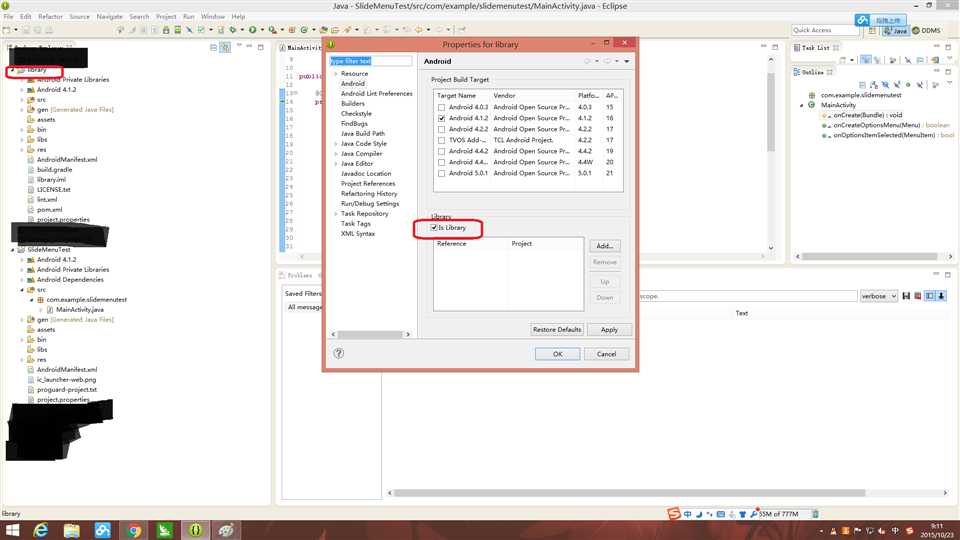Select pom.xml in library project
Viewport: 960px width, 540px height.
click(49, 209)
